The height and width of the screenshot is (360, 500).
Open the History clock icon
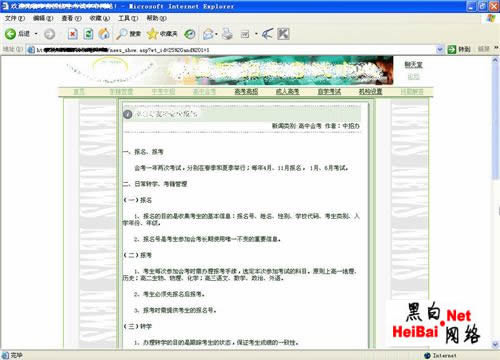pyautogui.click(x=190, y=34)
